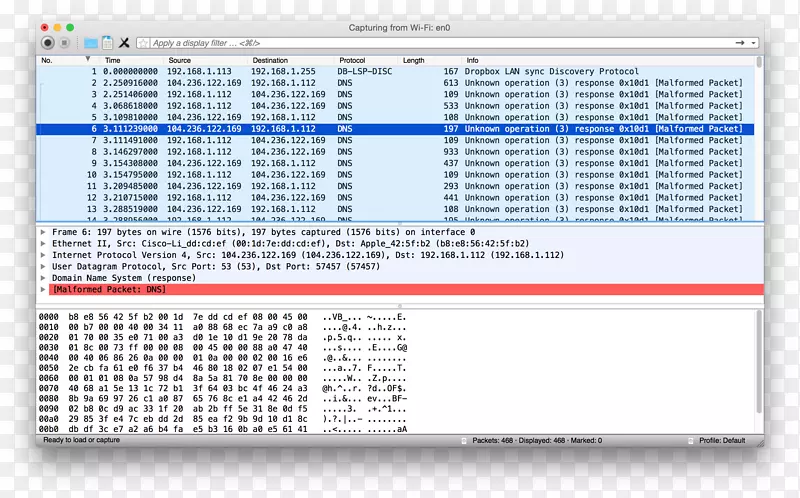Click source 192.168.1.113 in packet 1
800x498 pixels.
[x=199, y=71]
